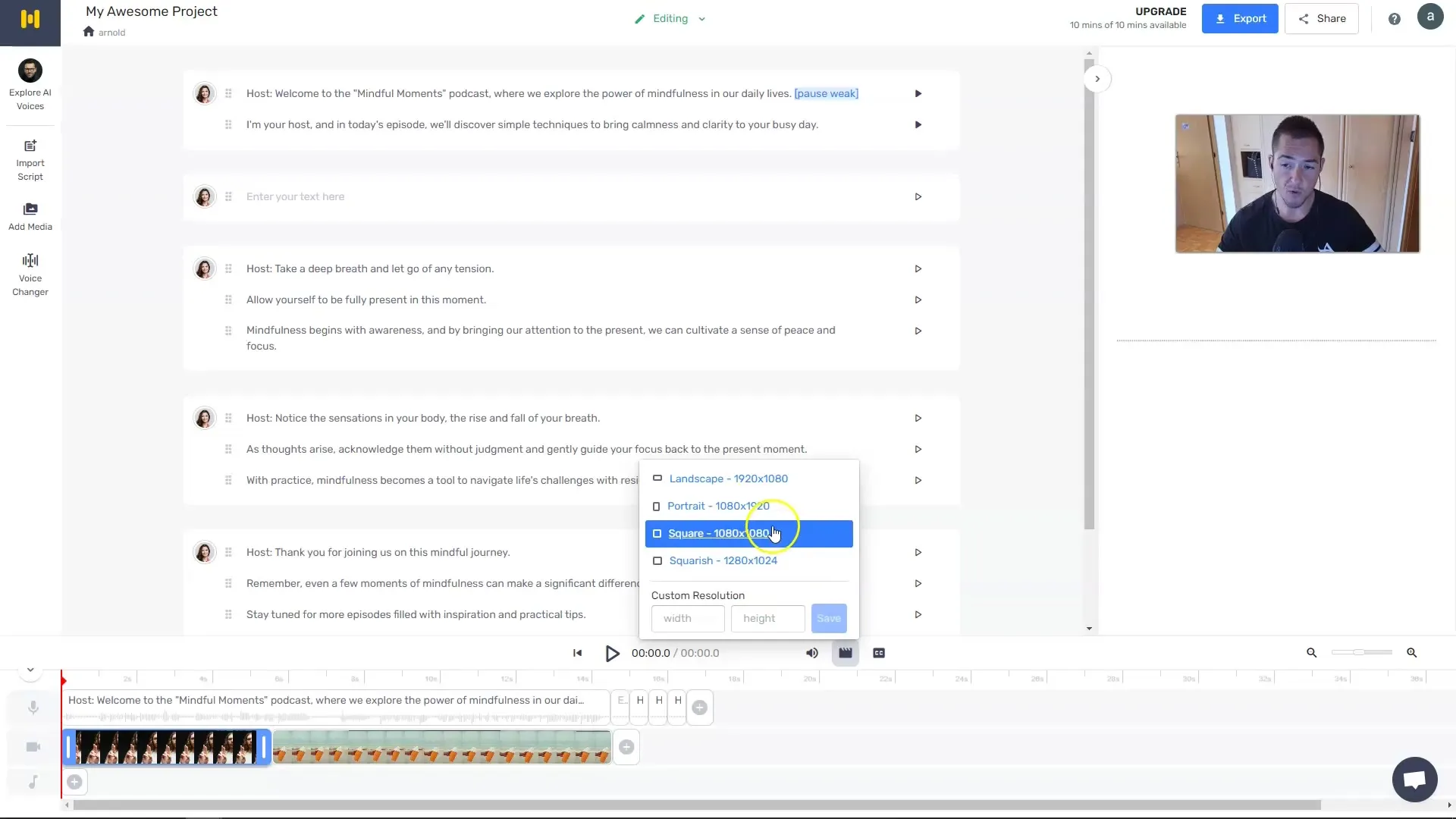
Task: Play 'I'm your host' line
Action: (x=918, y=124)
